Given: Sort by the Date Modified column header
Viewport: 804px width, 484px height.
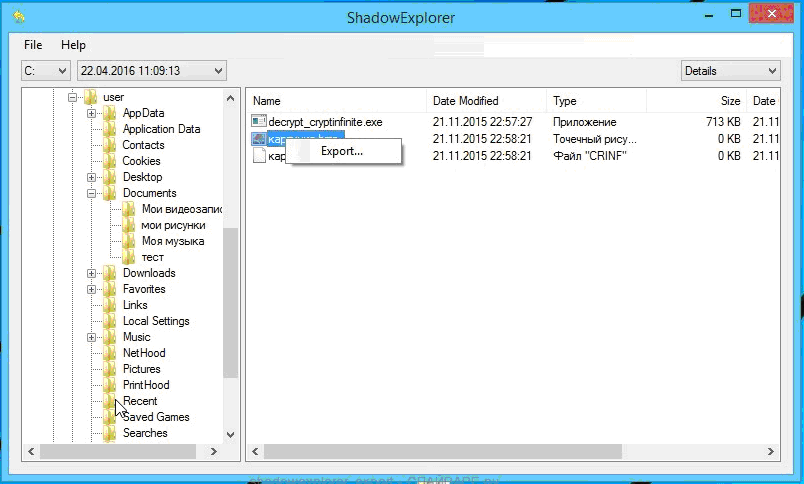Looking at the screenshot, I should pyautogui.click(x=486, y=101).
